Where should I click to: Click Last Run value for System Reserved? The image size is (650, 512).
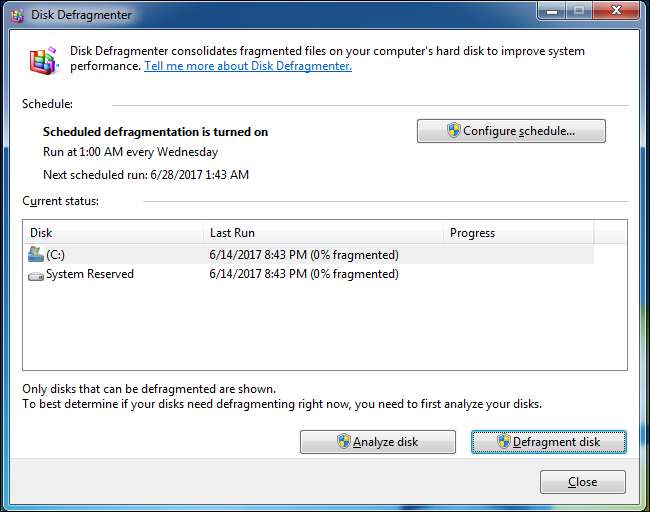click(304, 274)
